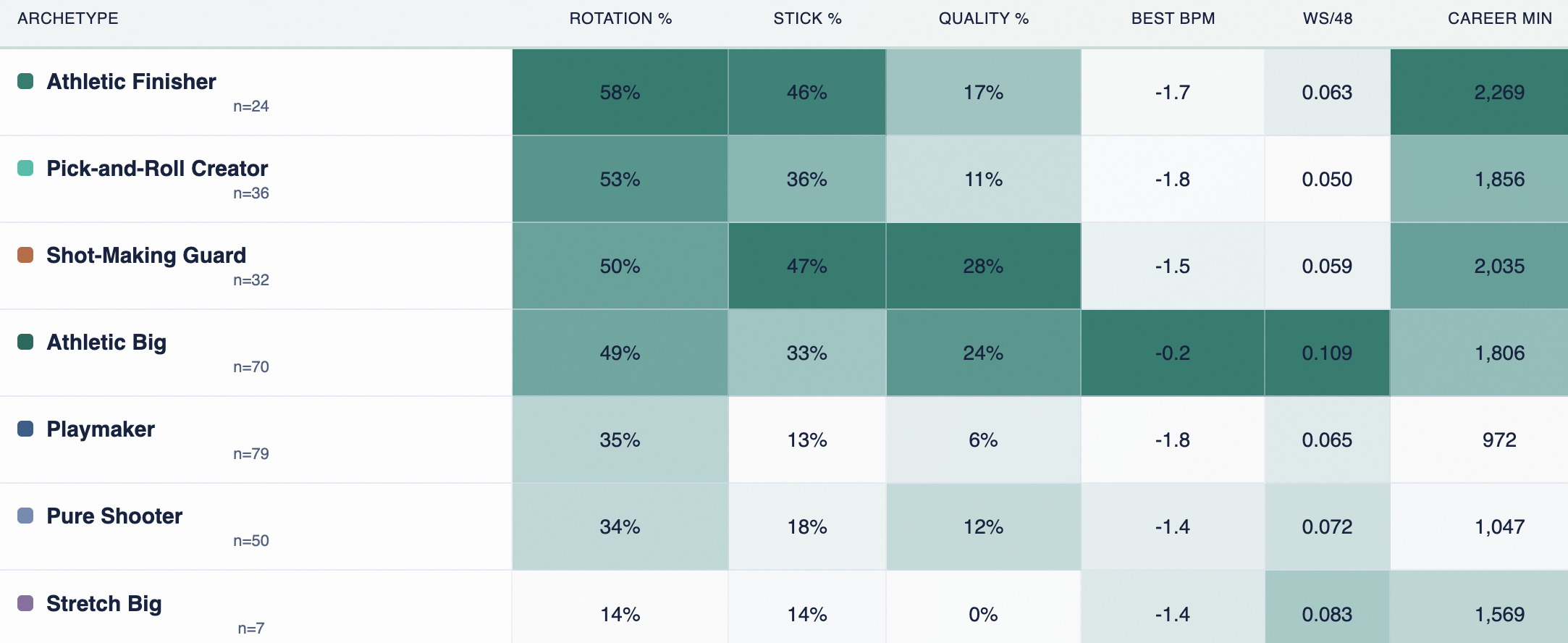Click the purple Stretch Big swatch
This screenshot has height=643, width=1568.
coord(25,603)
